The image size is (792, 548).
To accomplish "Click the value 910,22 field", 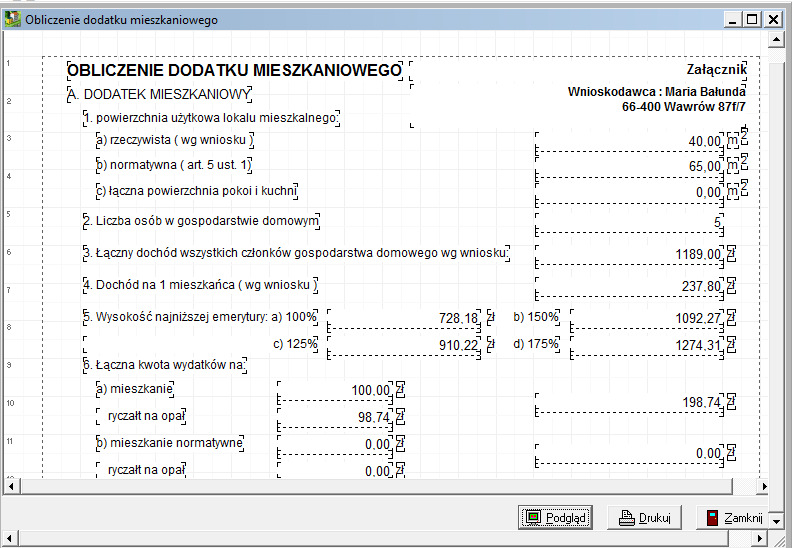I will click(404, 346).
